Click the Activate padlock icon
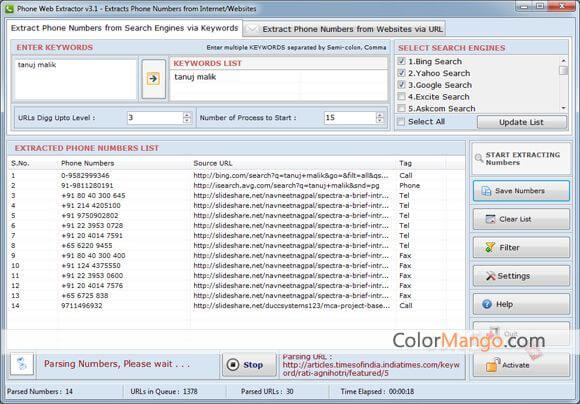The width and height of the screenshot is (580, 404). click(493, 365)
